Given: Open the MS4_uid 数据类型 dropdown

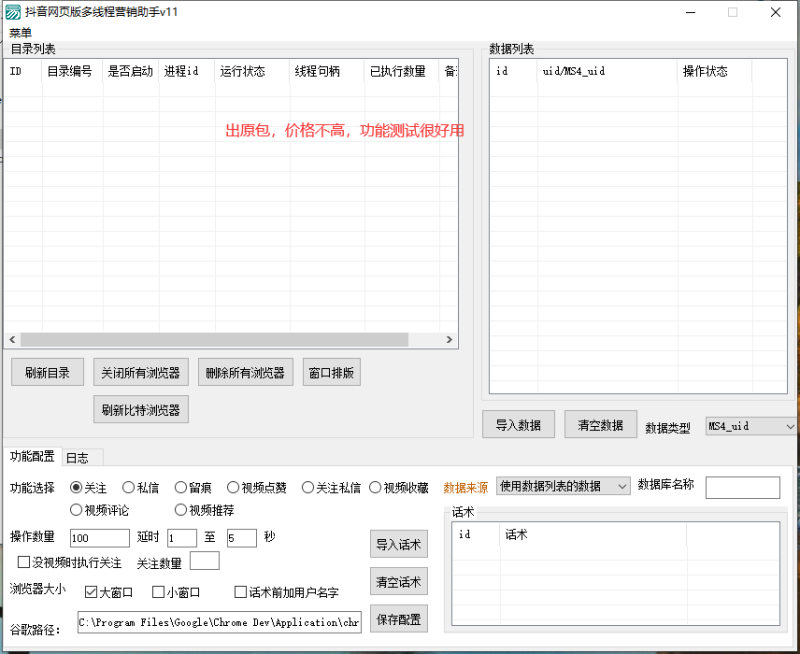Looking at the screenshot, I should coord(750,426).
